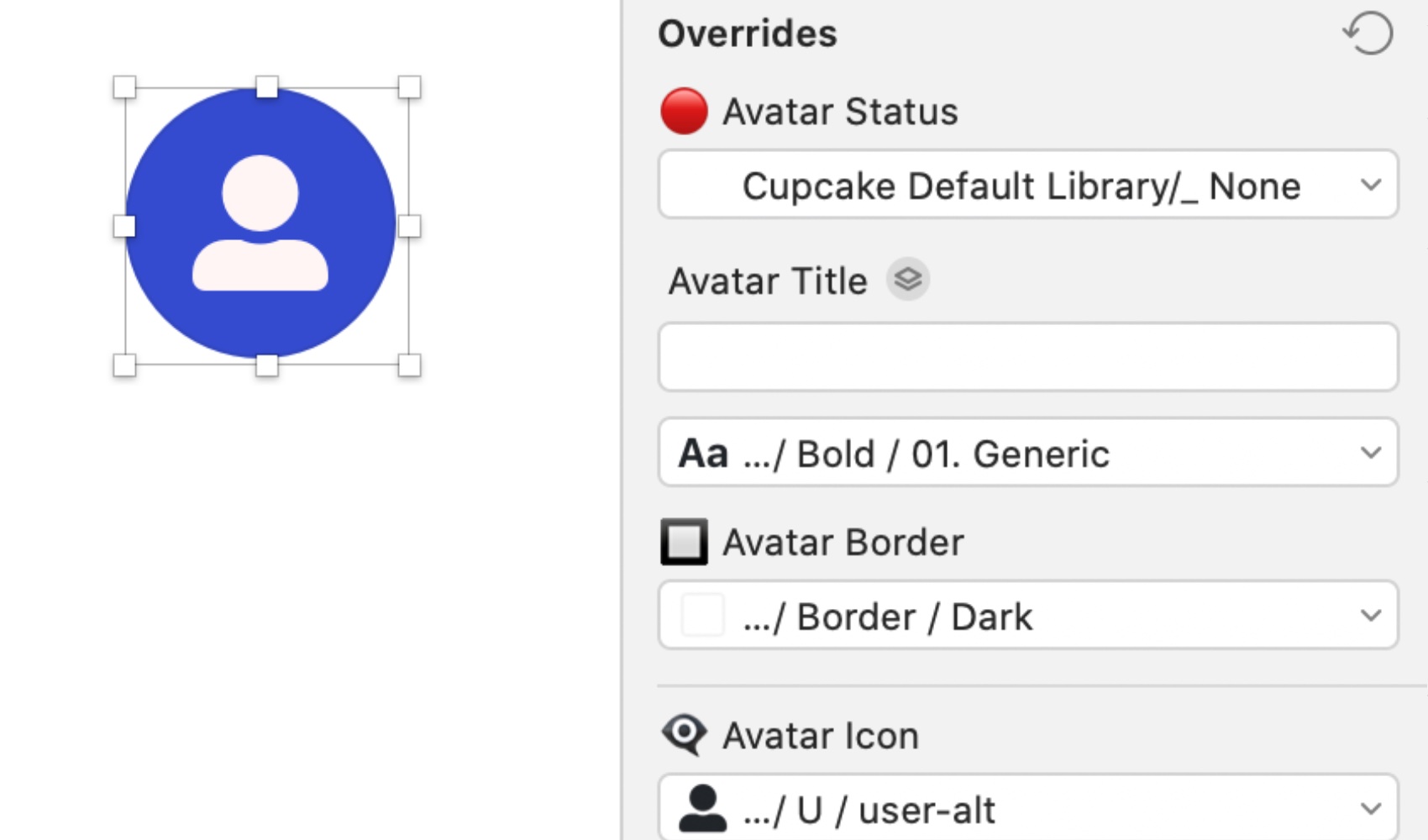The height and width of the screenshot is (840, 1428).
Task: Click the square Avatar Border icon
Action: tap(684, 542)
